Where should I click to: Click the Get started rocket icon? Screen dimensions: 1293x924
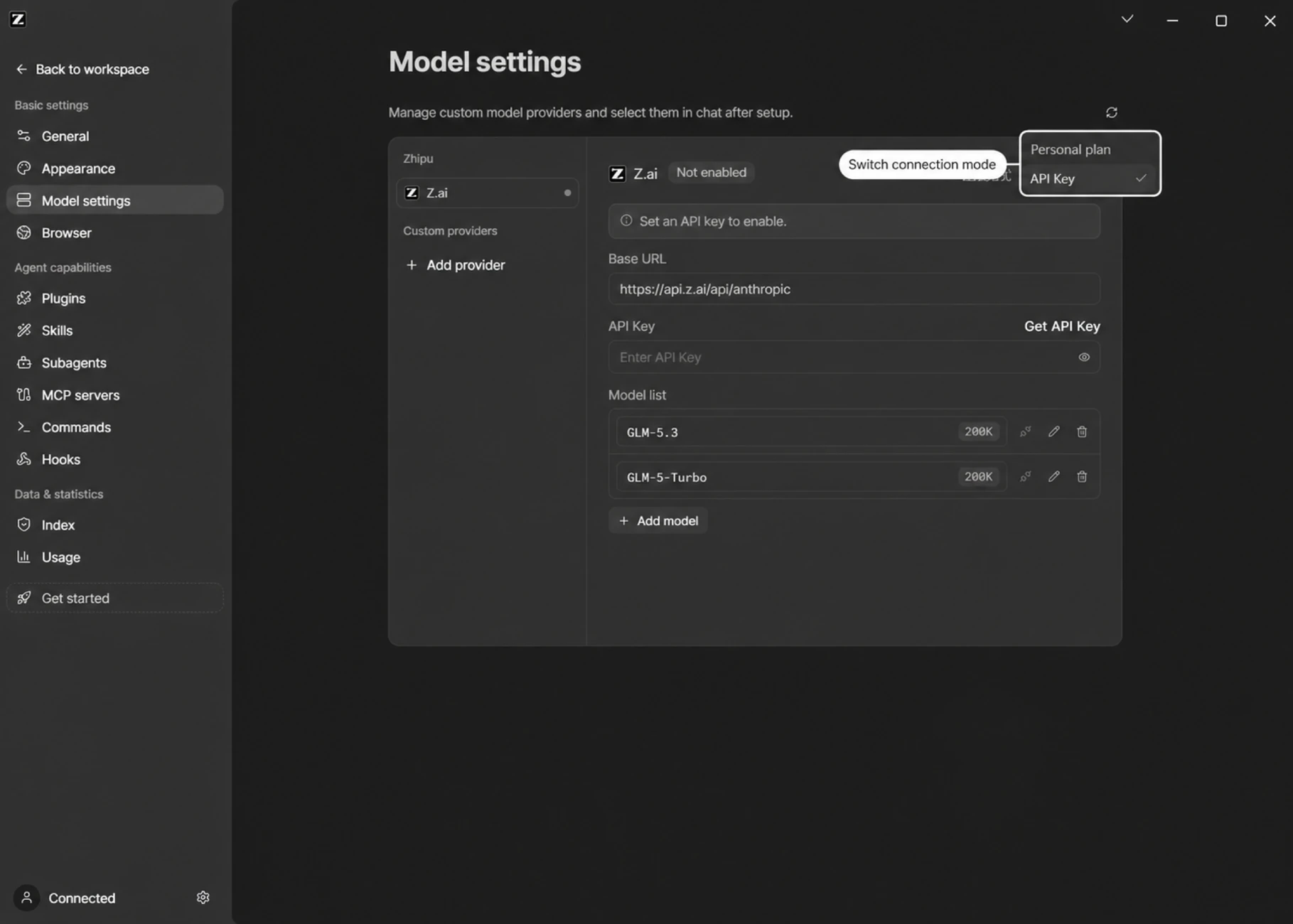coord(23,598)
